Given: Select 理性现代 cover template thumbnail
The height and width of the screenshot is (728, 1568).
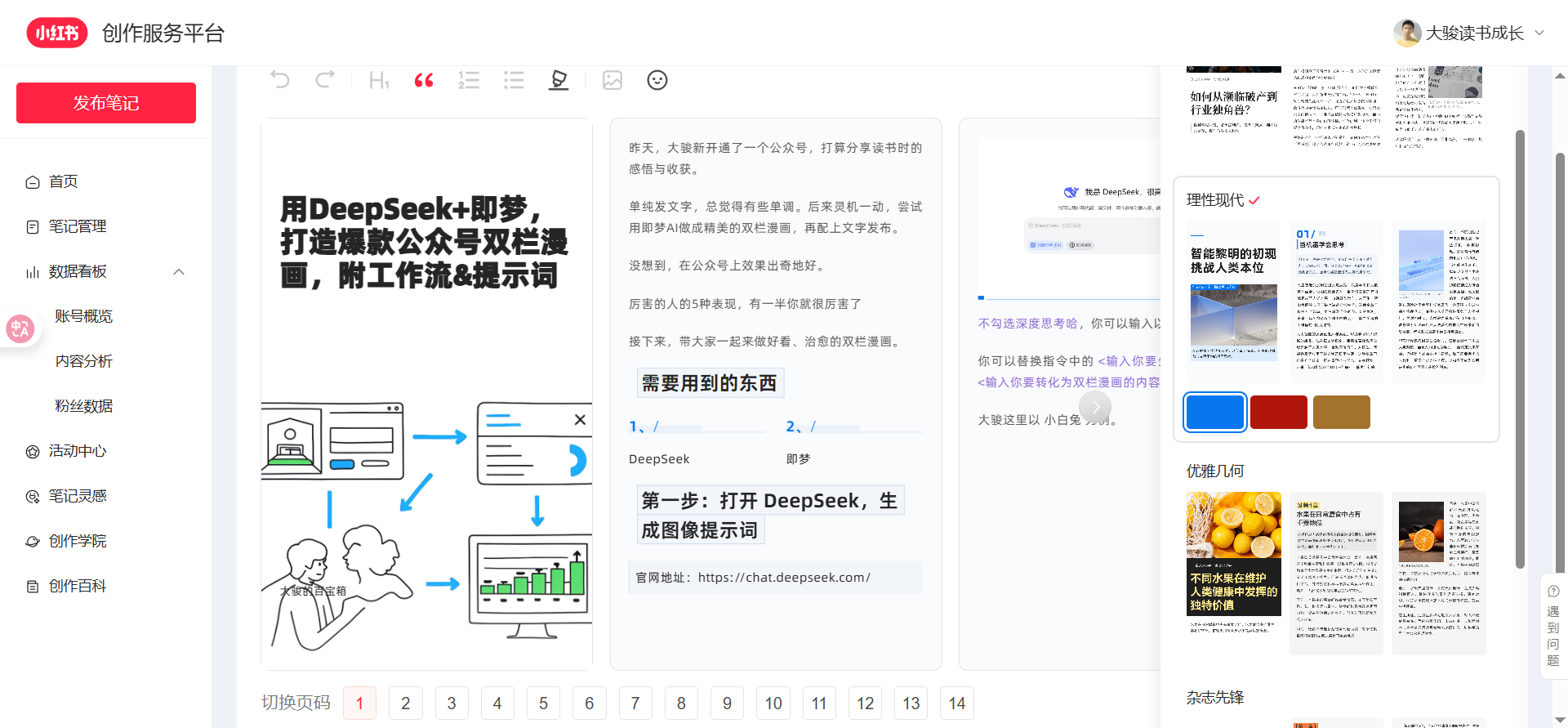Looking at the screenshot, I should click(x=1233, y=301).
